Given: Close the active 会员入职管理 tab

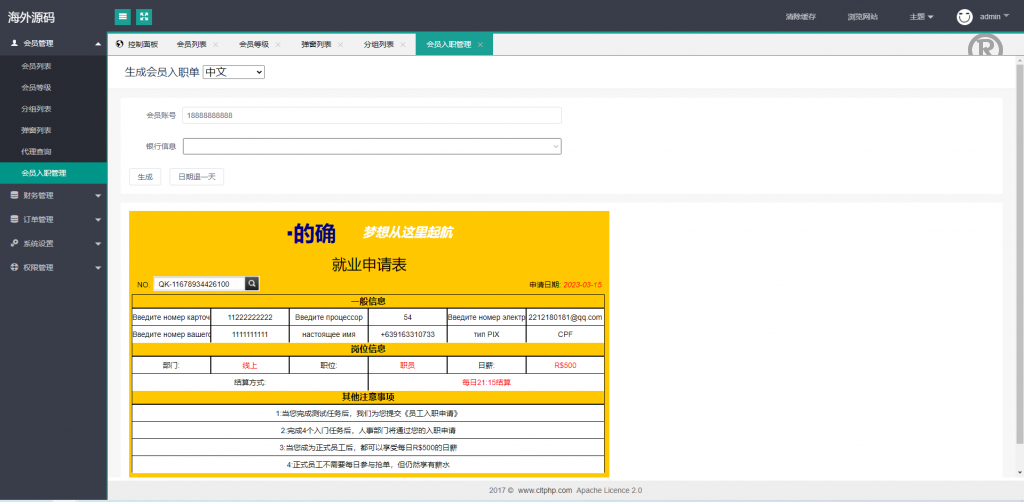Looking at the screenshot, I should [480, 45].
